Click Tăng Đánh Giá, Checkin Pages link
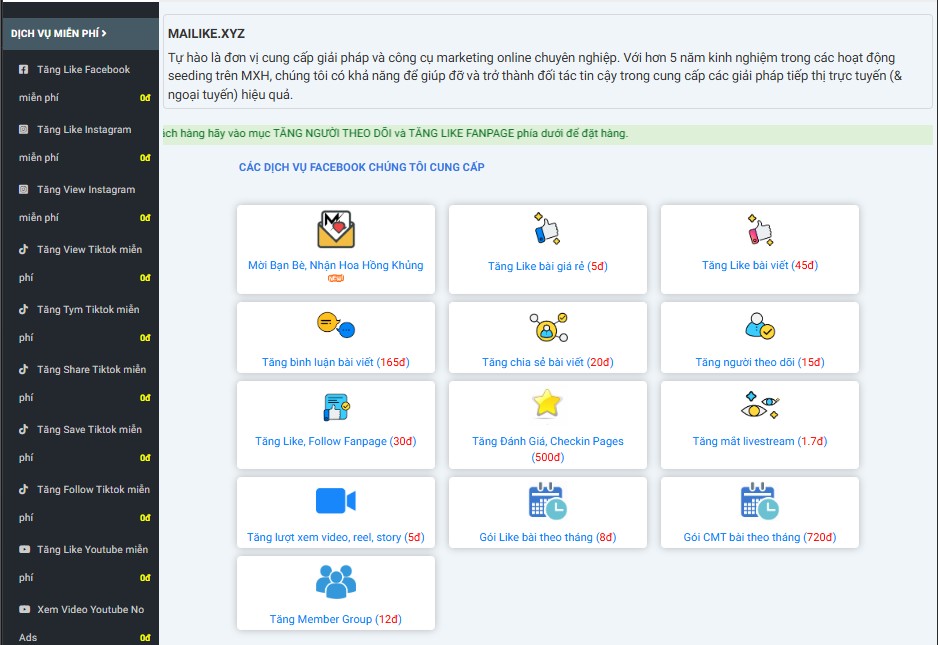 click(x=547, y=449)
